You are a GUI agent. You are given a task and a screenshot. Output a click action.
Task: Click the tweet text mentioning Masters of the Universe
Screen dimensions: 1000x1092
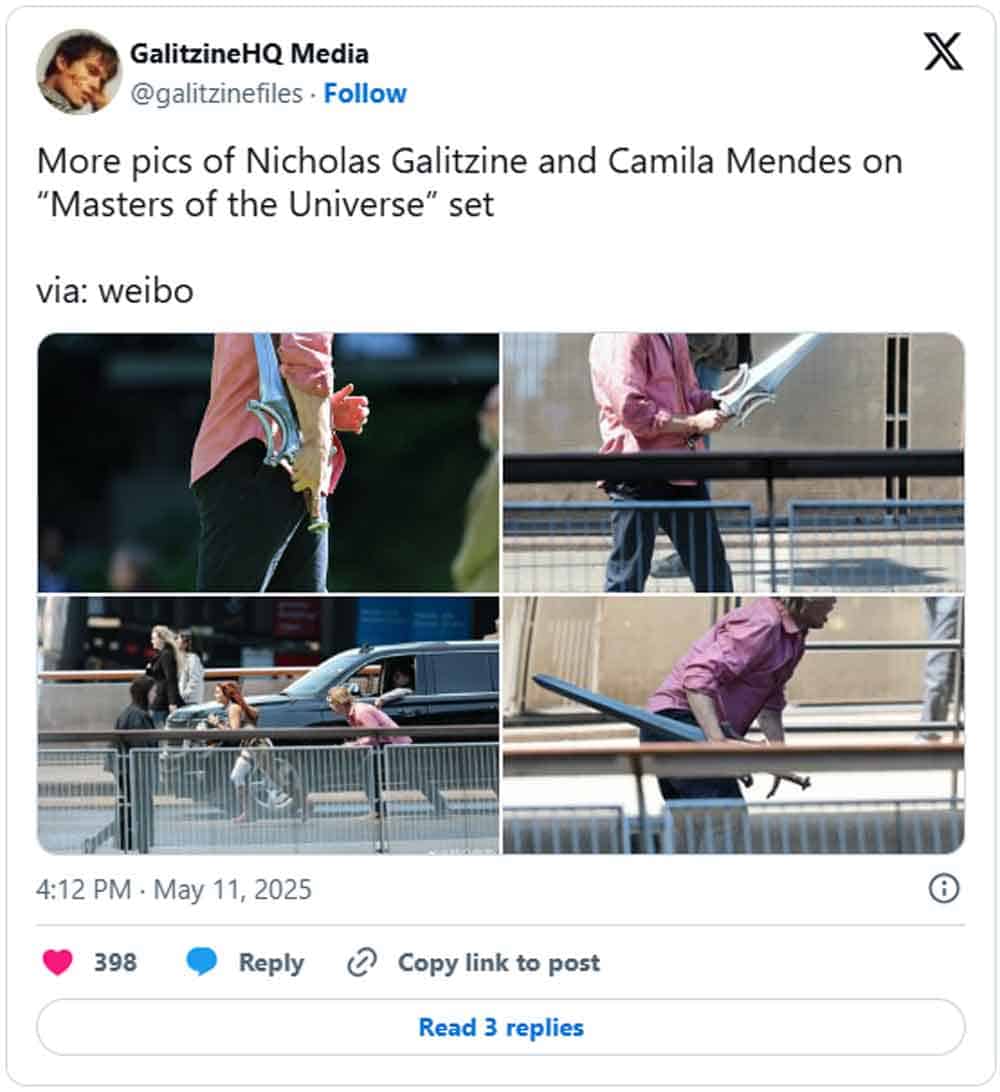click(x=469, y=182)
